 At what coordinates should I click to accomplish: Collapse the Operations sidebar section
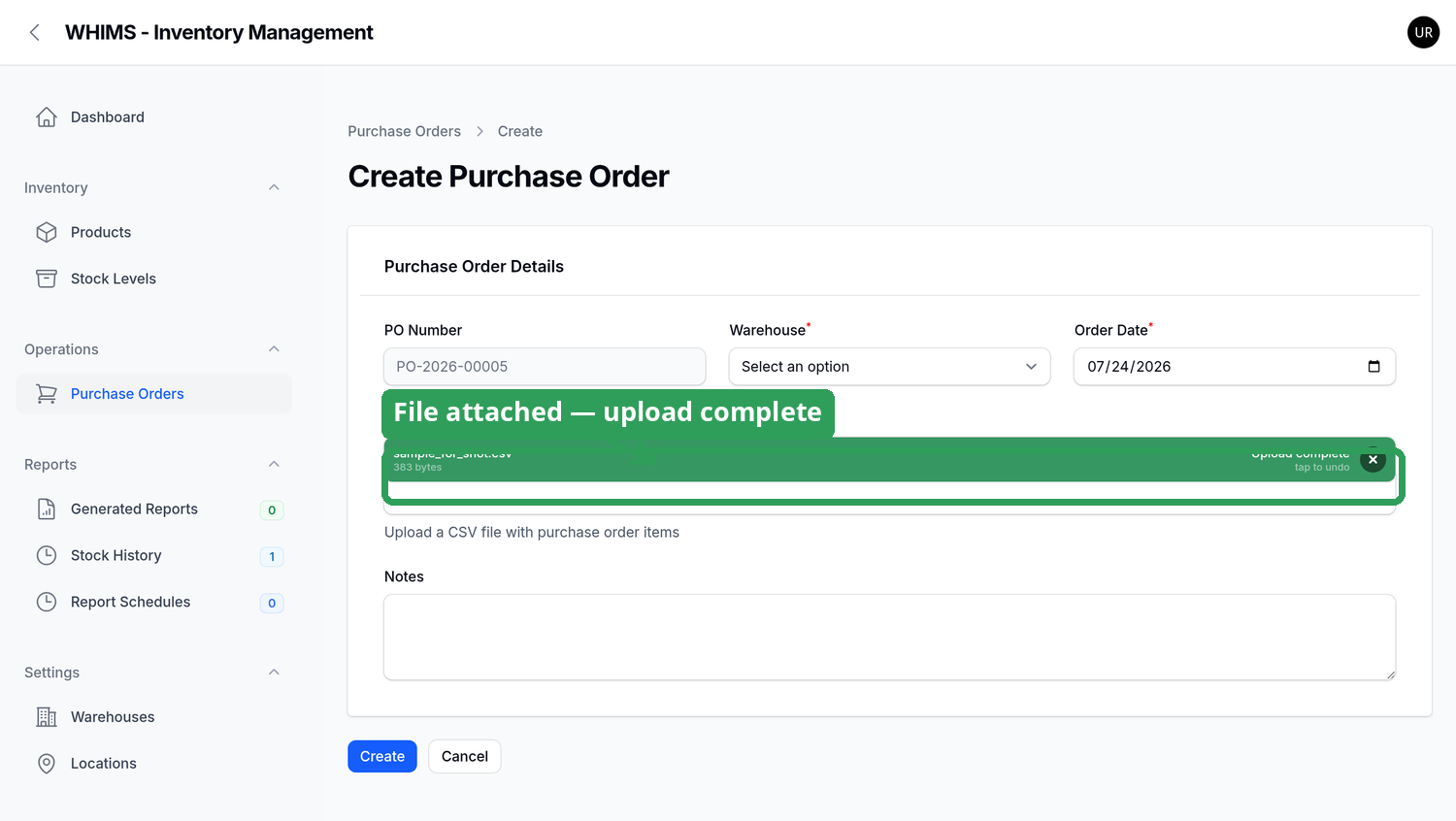(274, 349)
